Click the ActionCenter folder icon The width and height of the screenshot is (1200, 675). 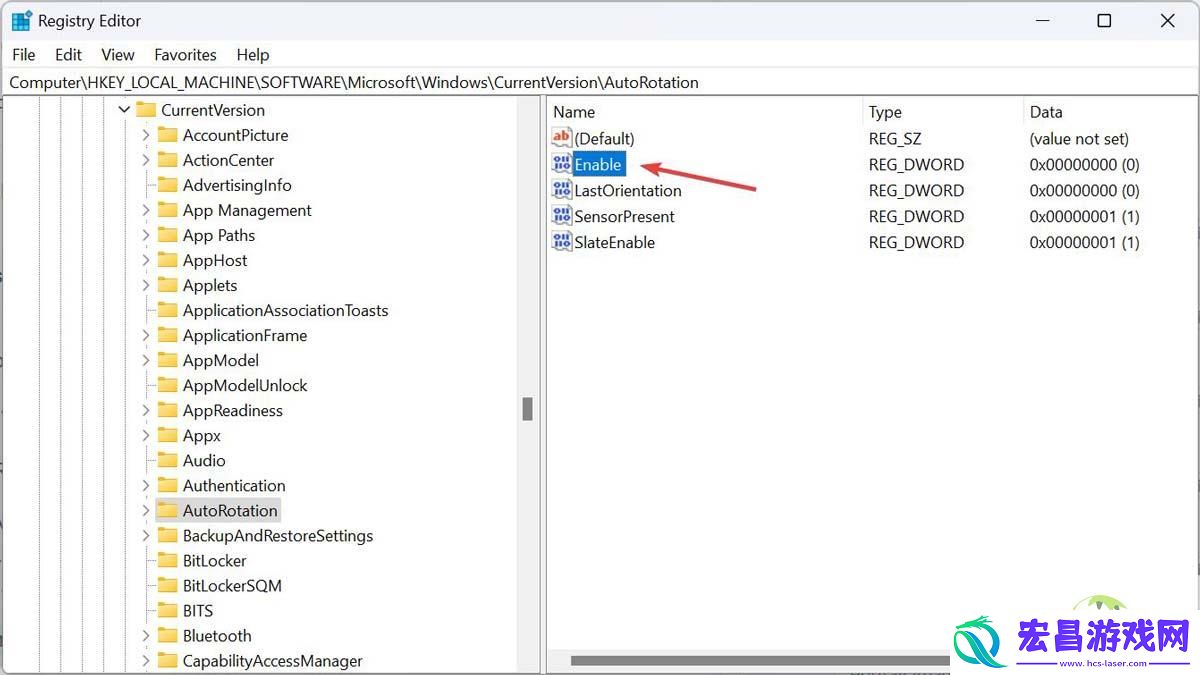coord(167,160)
